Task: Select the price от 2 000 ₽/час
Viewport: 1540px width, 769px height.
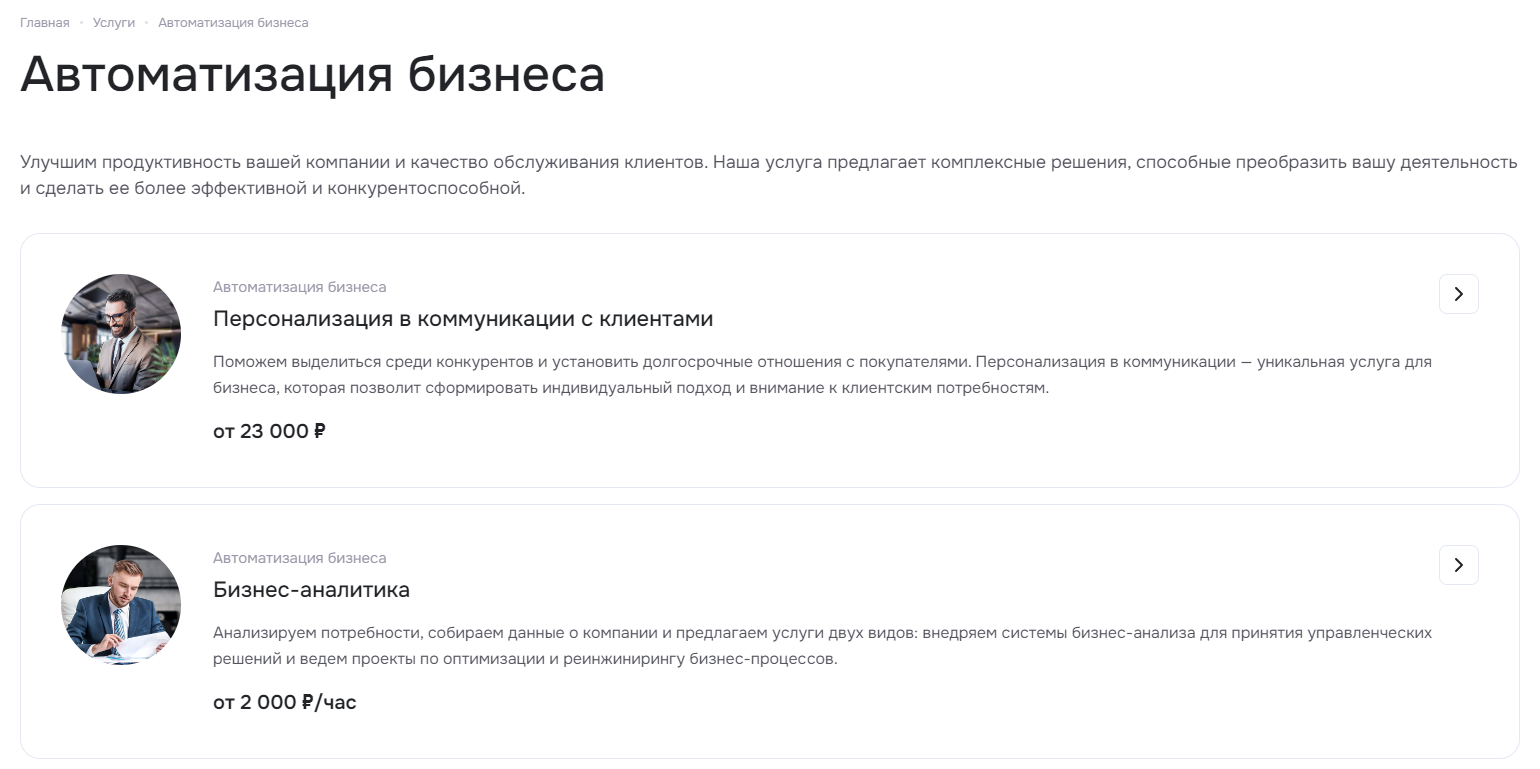Action: (x=285, y=703)
